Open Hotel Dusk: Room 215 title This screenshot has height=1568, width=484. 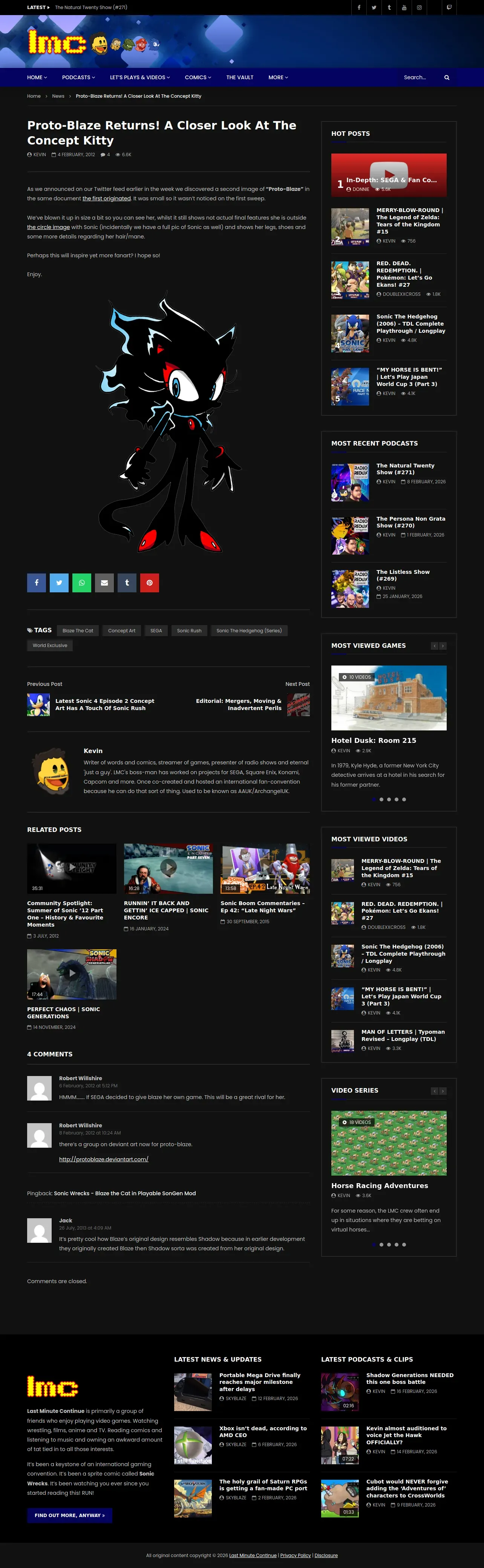[x=374, y=740]
